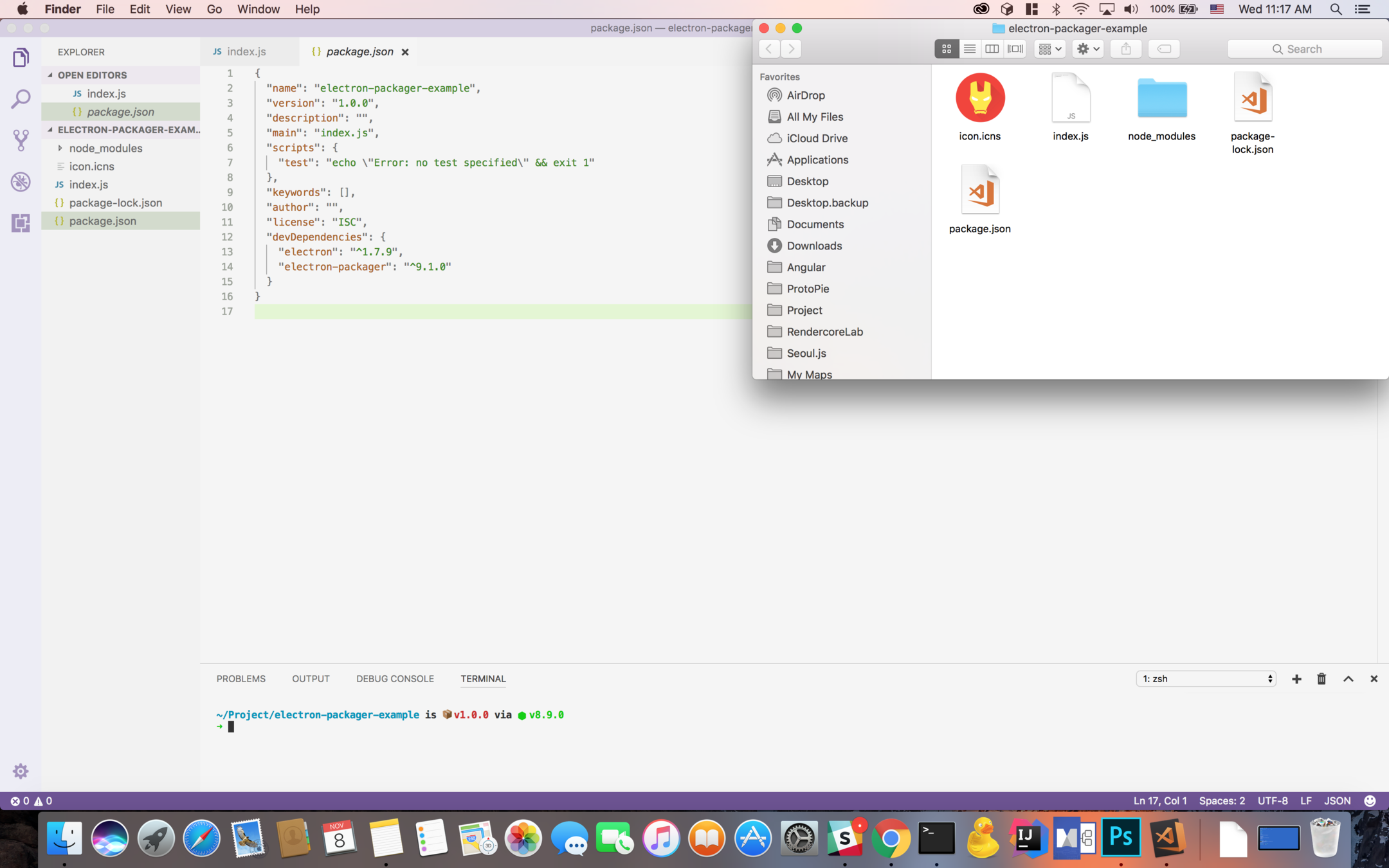Switch Finder to cover flow view

[x=1015, y=49]
